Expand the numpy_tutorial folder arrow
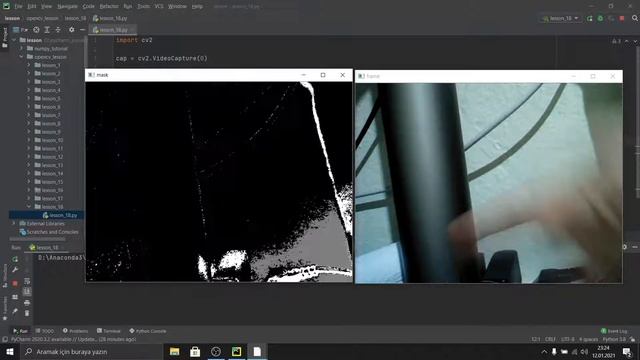The width and height of the screenshot is (640, 360). (x=22, y=49)
